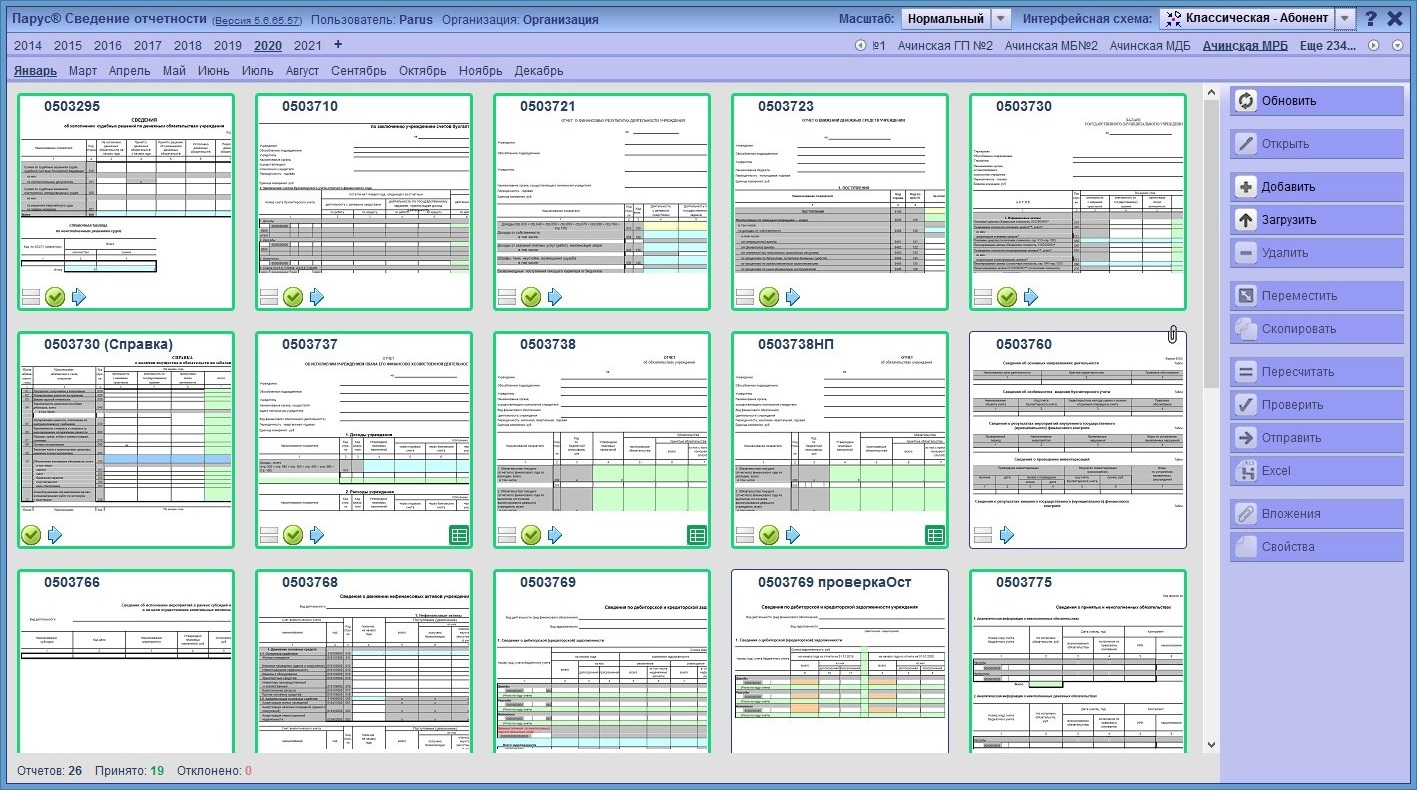This screenshot has height=790, width=1417.
Task: Expand the organizations list with the down-arrow circle
Action: (1398, 45)
